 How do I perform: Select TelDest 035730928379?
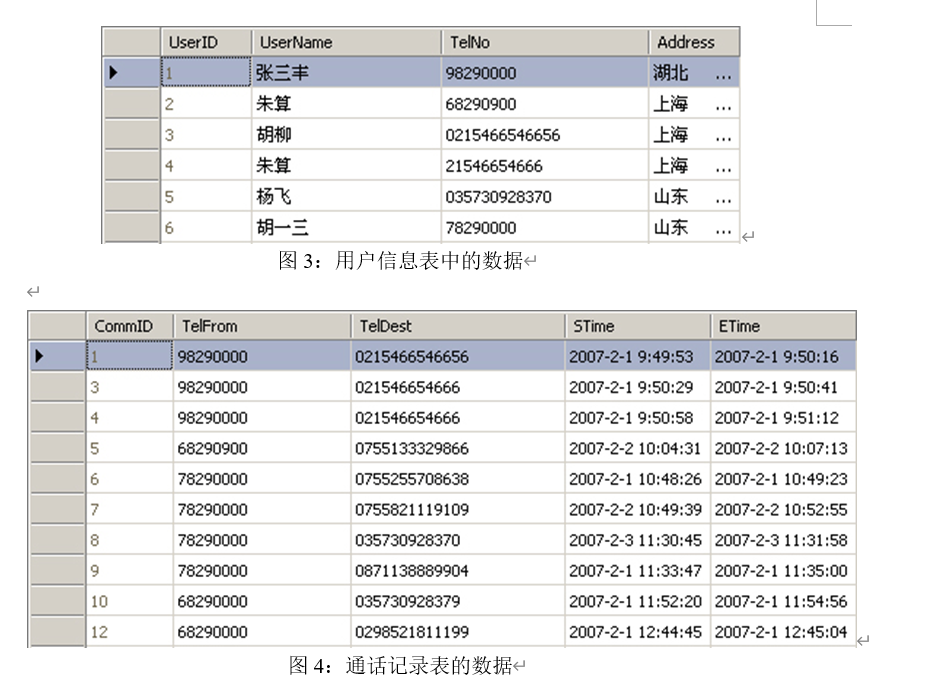point(458,601)
